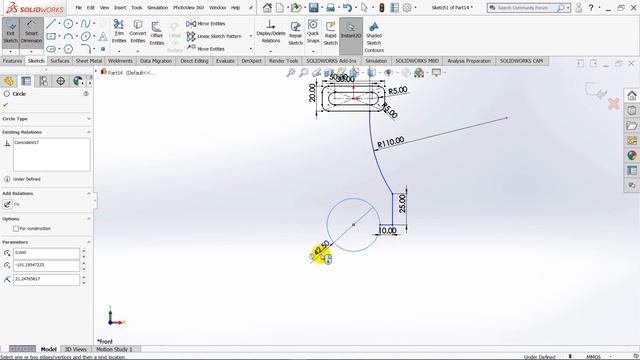Switch to the Surfaces tab

point(60,61)
